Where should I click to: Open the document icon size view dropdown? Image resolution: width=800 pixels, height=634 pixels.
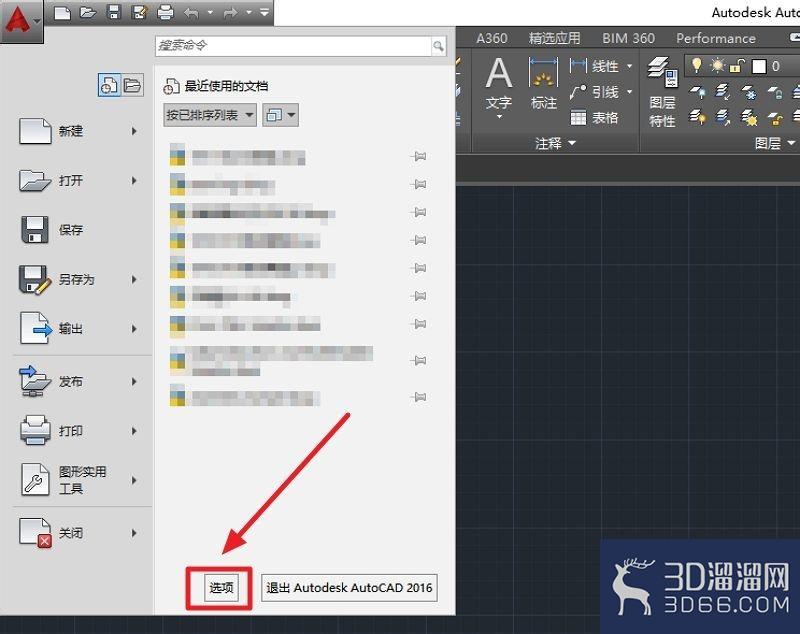pos(280,115)
